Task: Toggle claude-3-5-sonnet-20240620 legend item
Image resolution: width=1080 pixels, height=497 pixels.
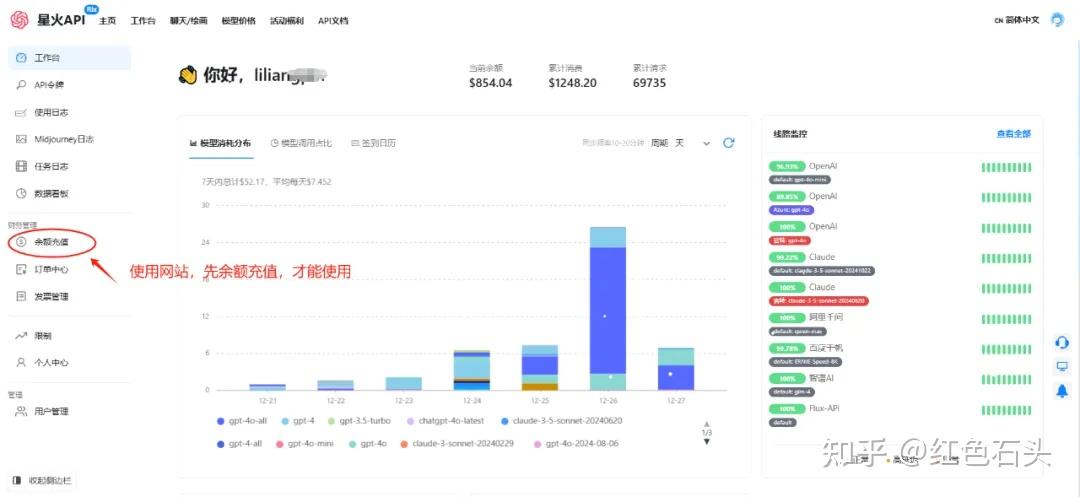Action: click(x=559, y=421)
